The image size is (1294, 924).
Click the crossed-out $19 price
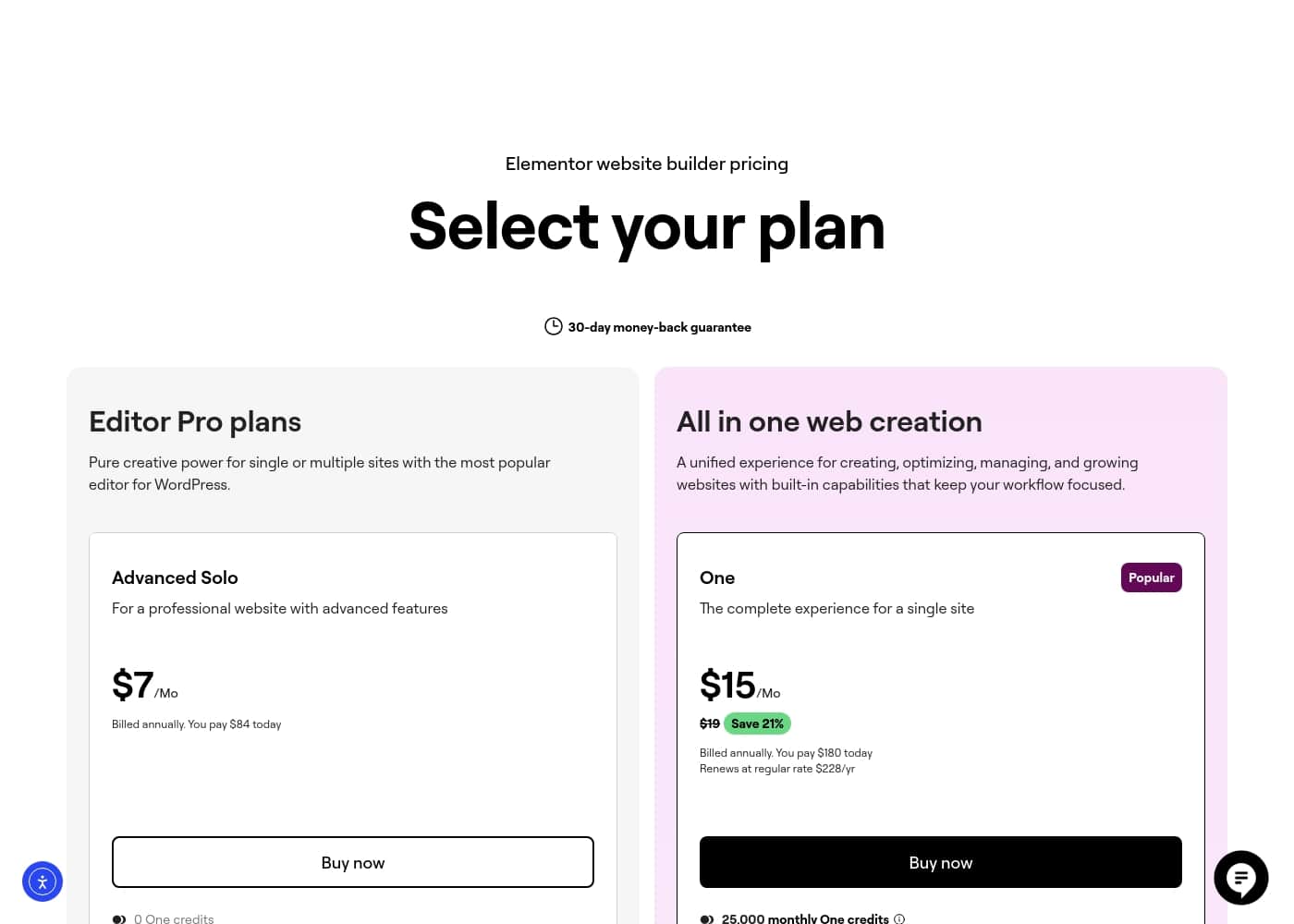tap(710, 723)
